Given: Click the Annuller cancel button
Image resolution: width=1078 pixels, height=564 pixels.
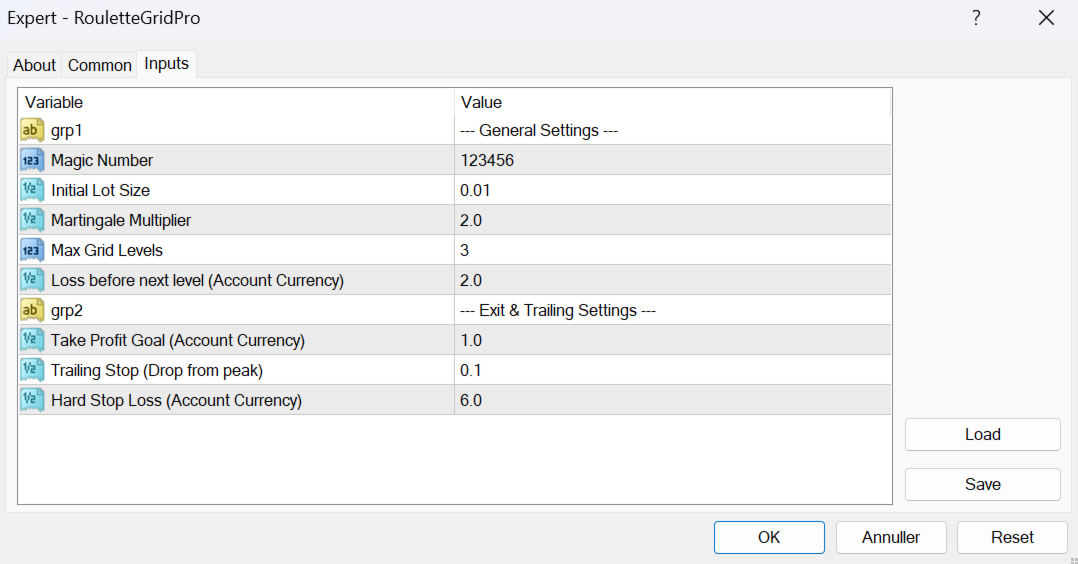Looking at the screenshot, I should [x=891, y=537].
